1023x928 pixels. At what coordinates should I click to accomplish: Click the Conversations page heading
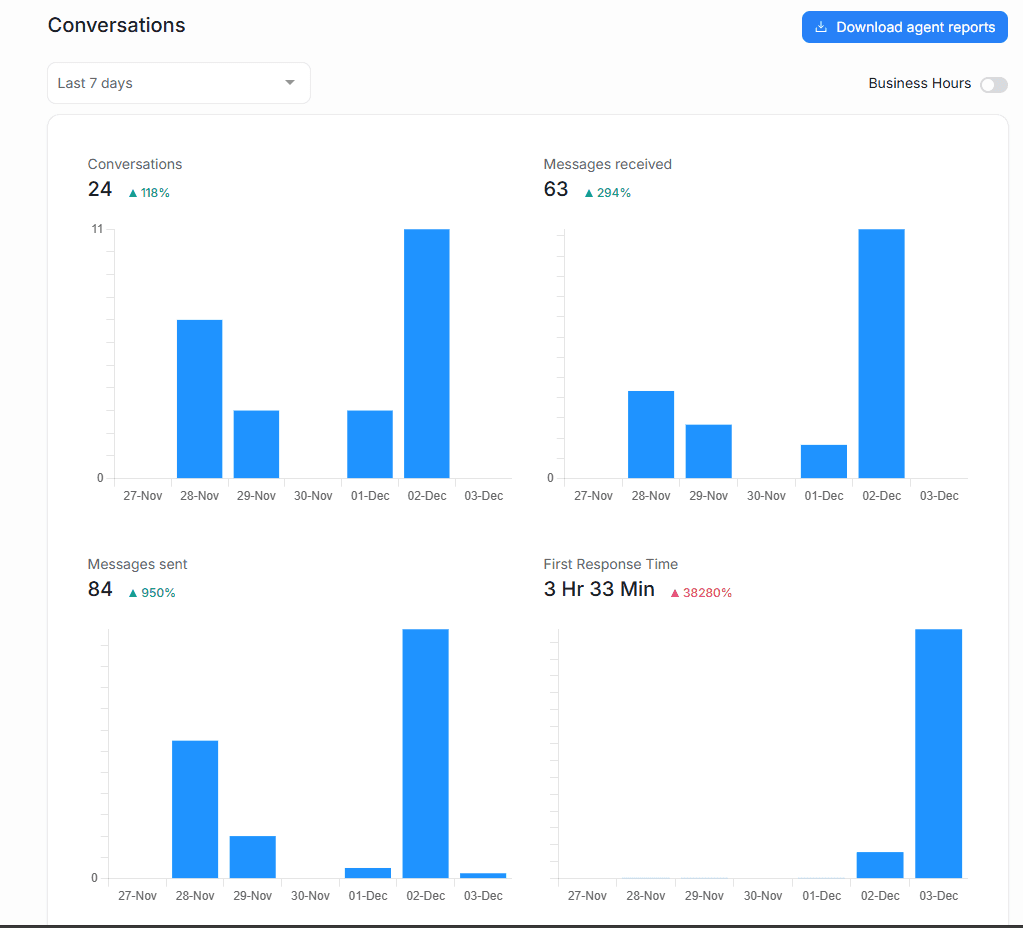[x=116, y=25]
